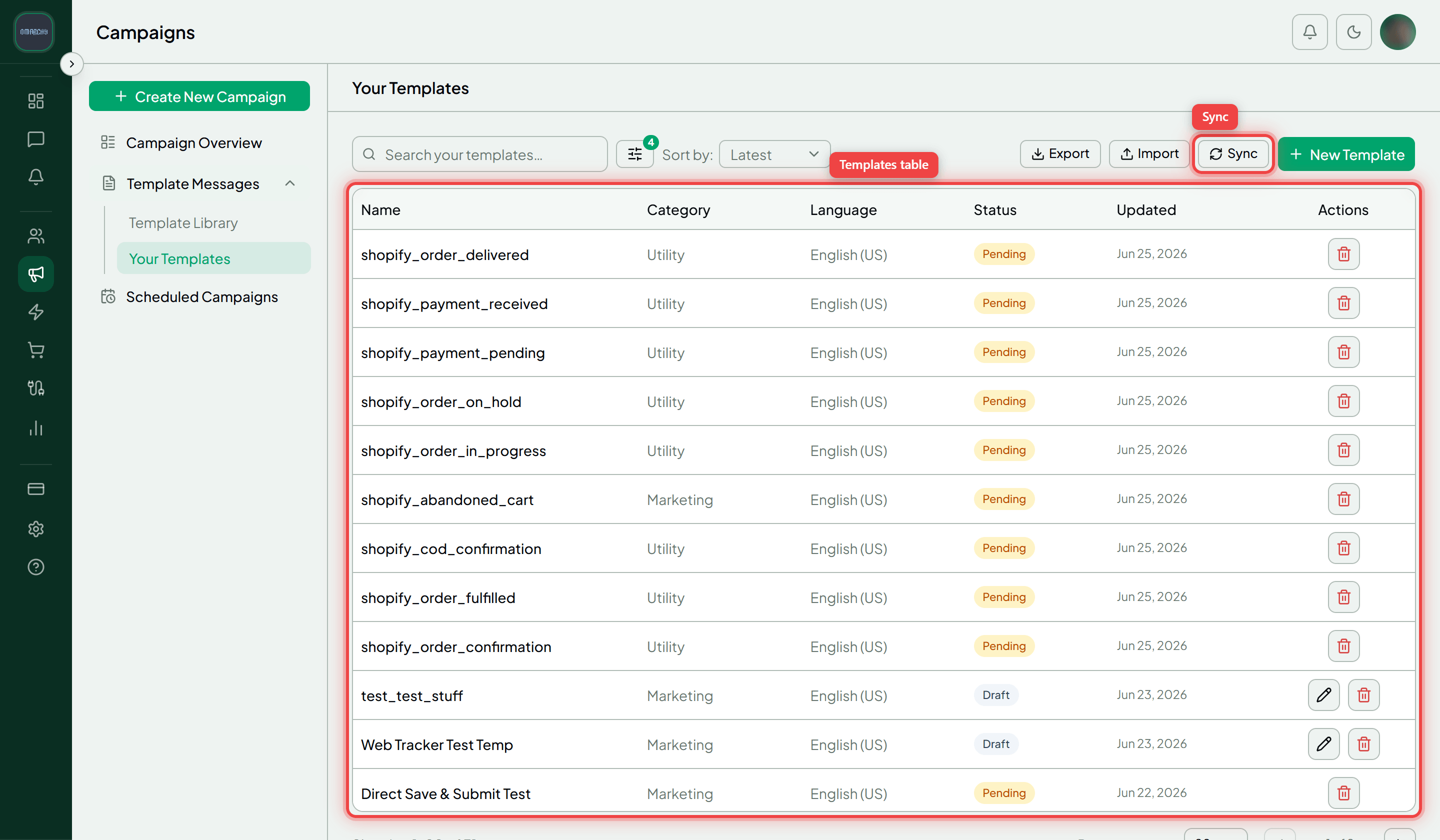
Task: Select the megaphone campaigns sidebar icon
Action: coord(36,274)
